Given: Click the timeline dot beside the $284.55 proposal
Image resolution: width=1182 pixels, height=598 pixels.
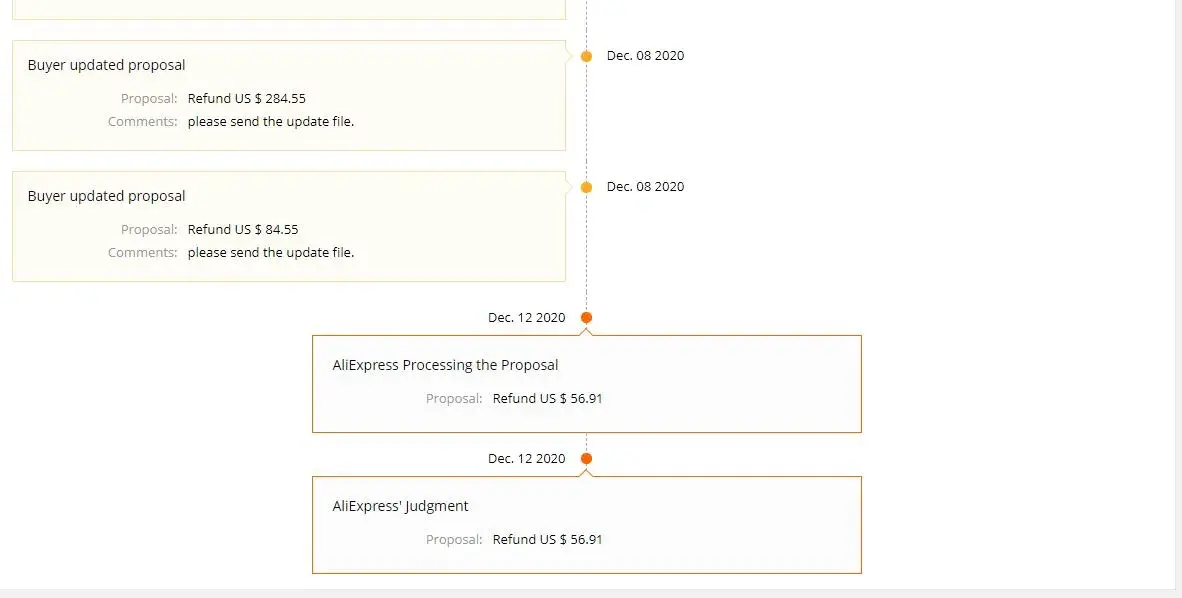Looking at the screenshot, I should pos(586,56).
